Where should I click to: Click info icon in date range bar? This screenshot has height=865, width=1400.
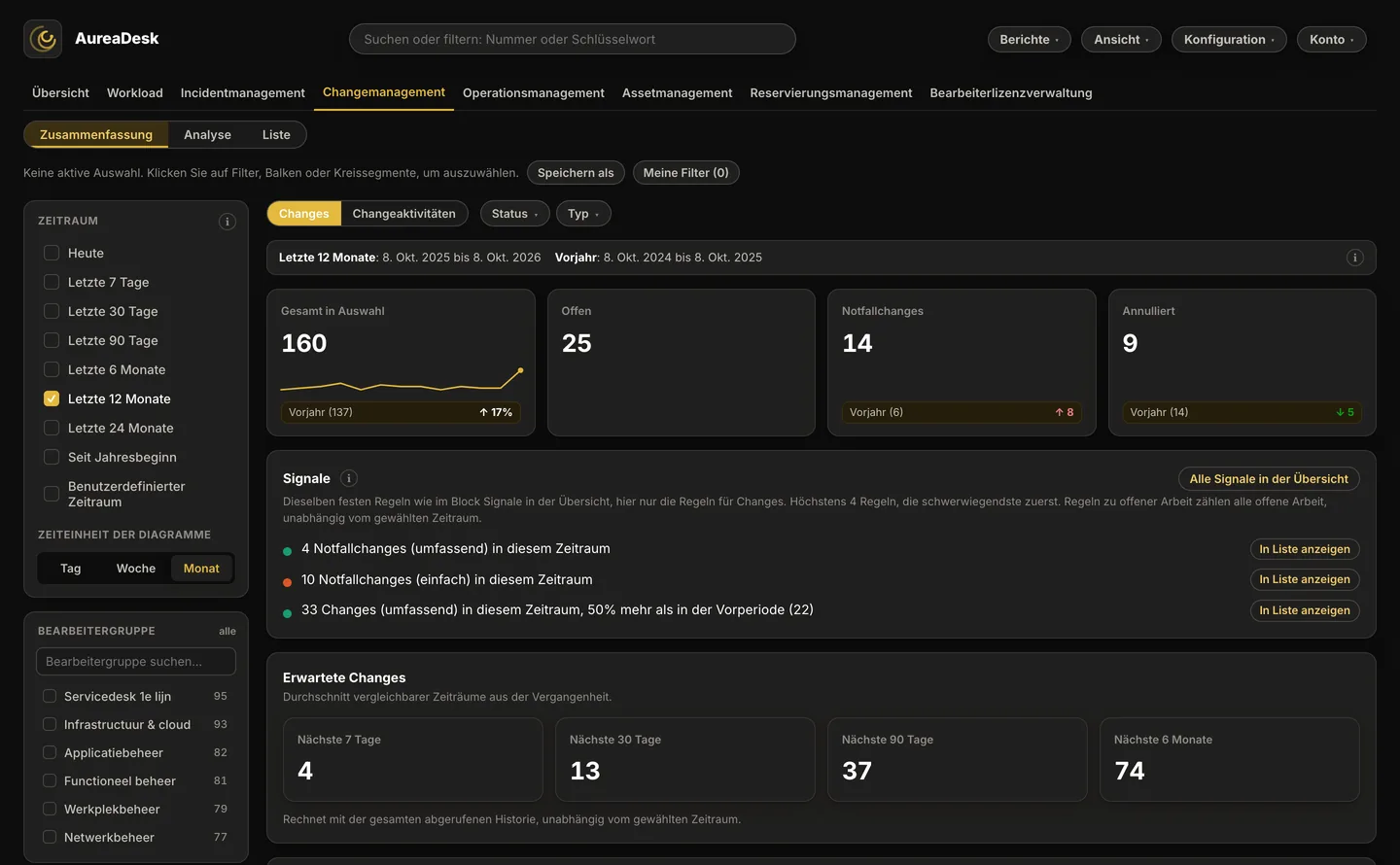(1355, 258)
